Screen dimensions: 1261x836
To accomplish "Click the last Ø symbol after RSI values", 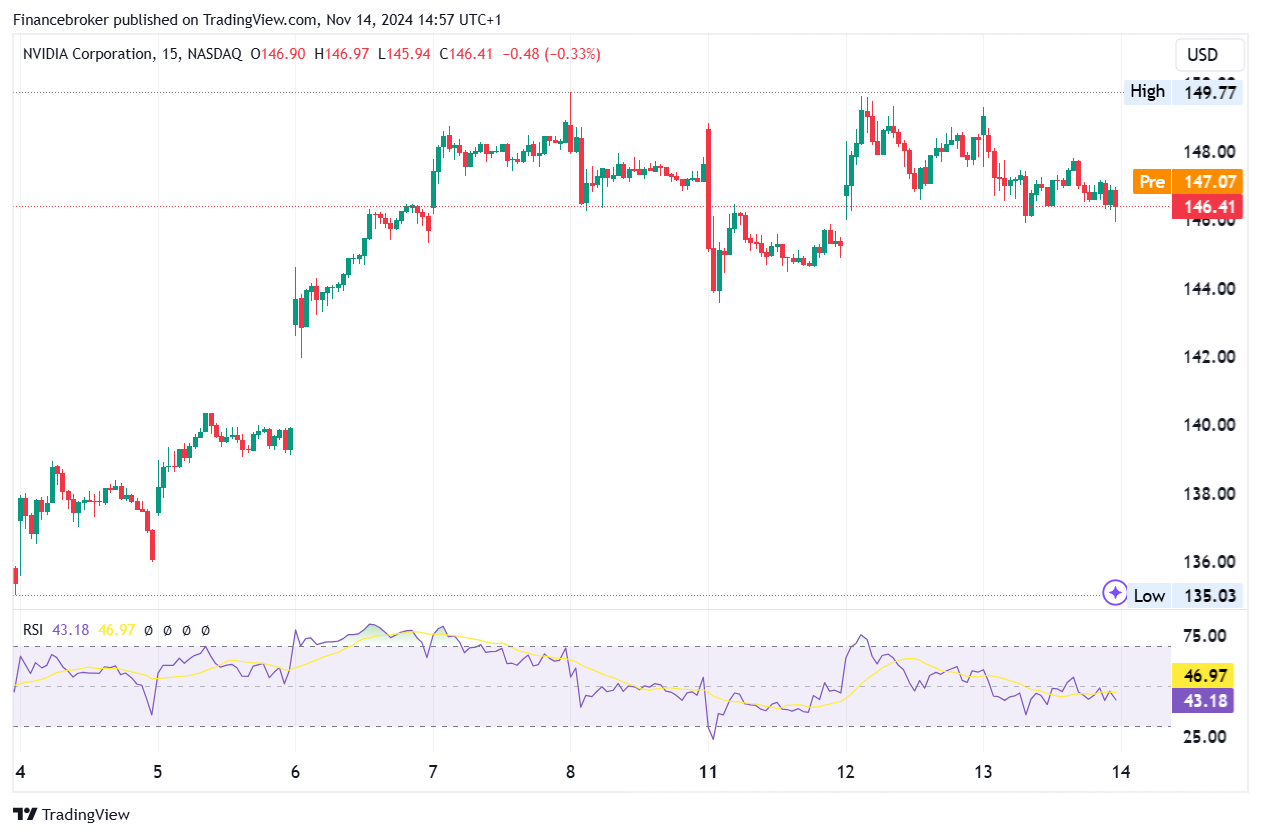I will tap(205, 629).
